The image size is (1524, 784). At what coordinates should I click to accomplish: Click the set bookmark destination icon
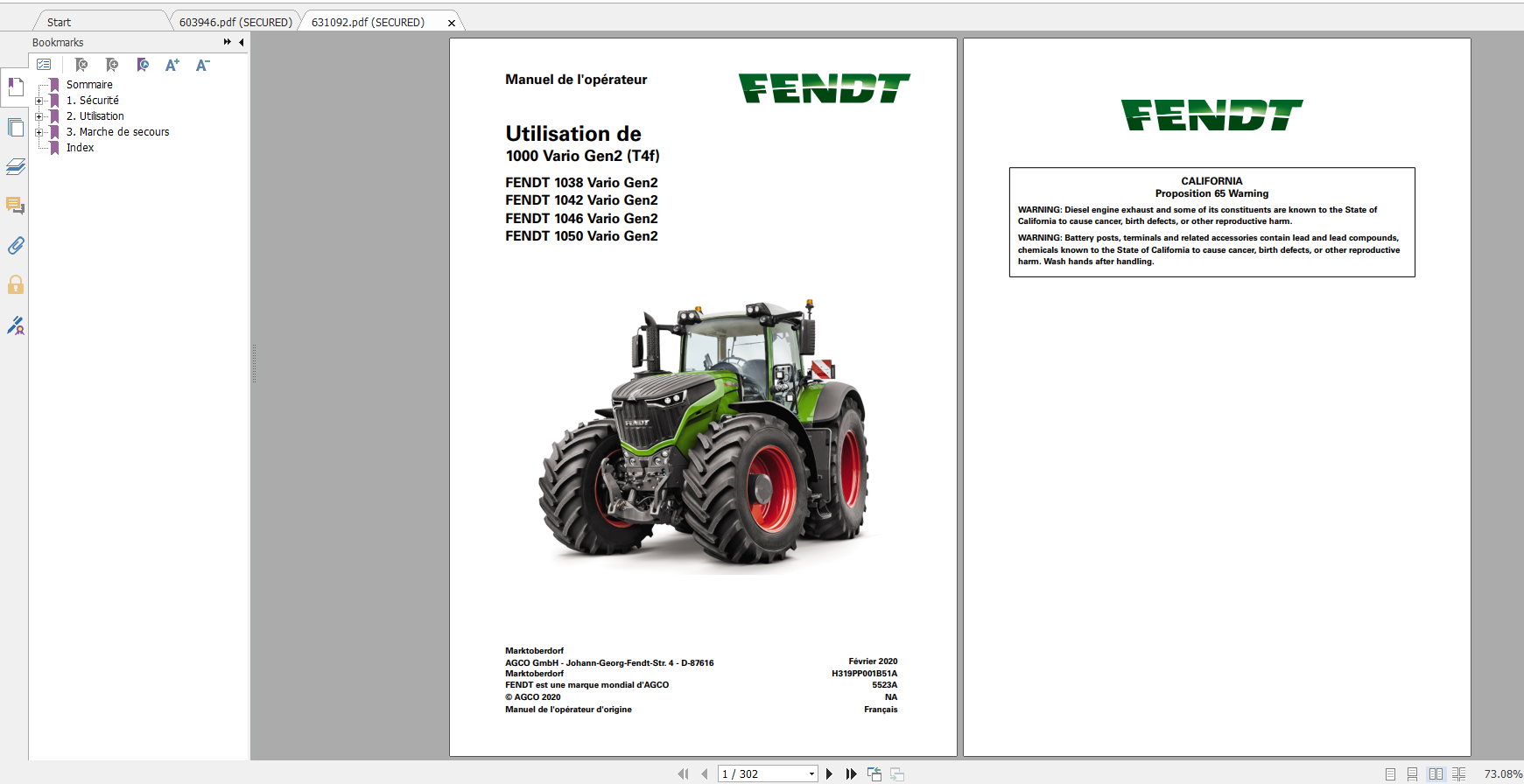coord(143,65)
